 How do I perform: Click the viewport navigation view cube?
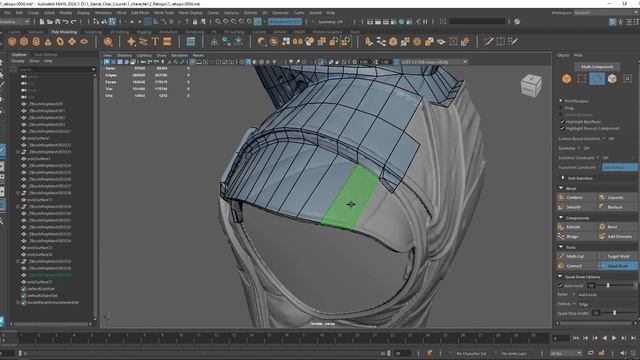[x=531, y=85]
